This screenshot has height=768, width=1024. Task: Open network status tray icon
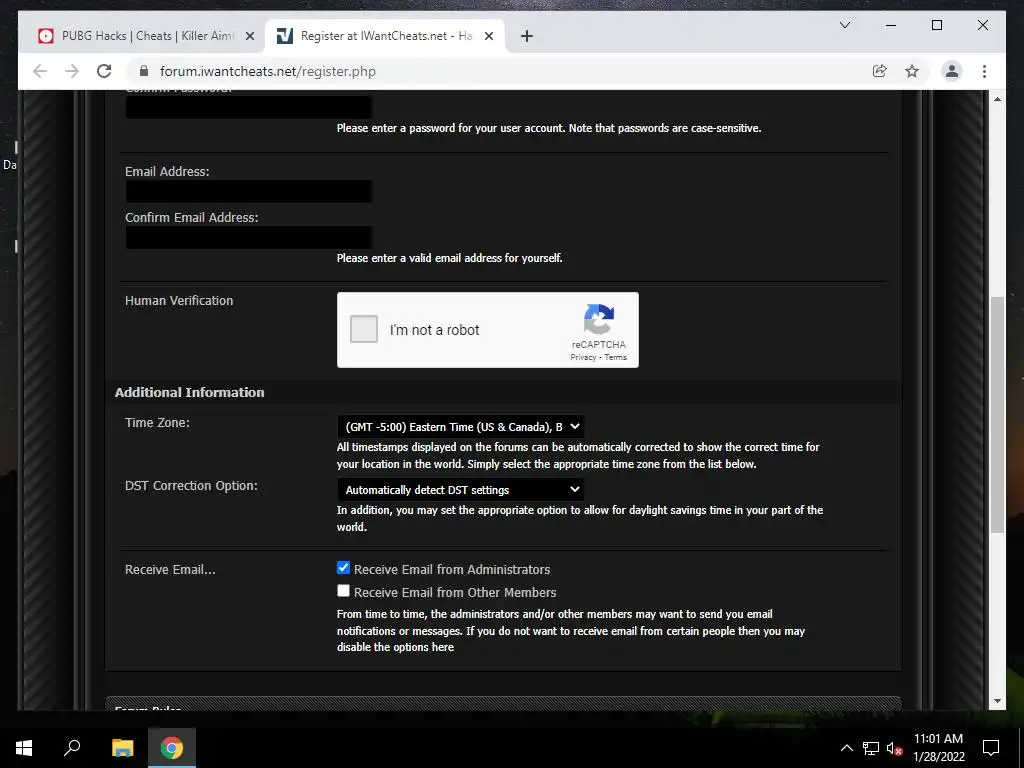pyautogui.click(x=871, y=748)
